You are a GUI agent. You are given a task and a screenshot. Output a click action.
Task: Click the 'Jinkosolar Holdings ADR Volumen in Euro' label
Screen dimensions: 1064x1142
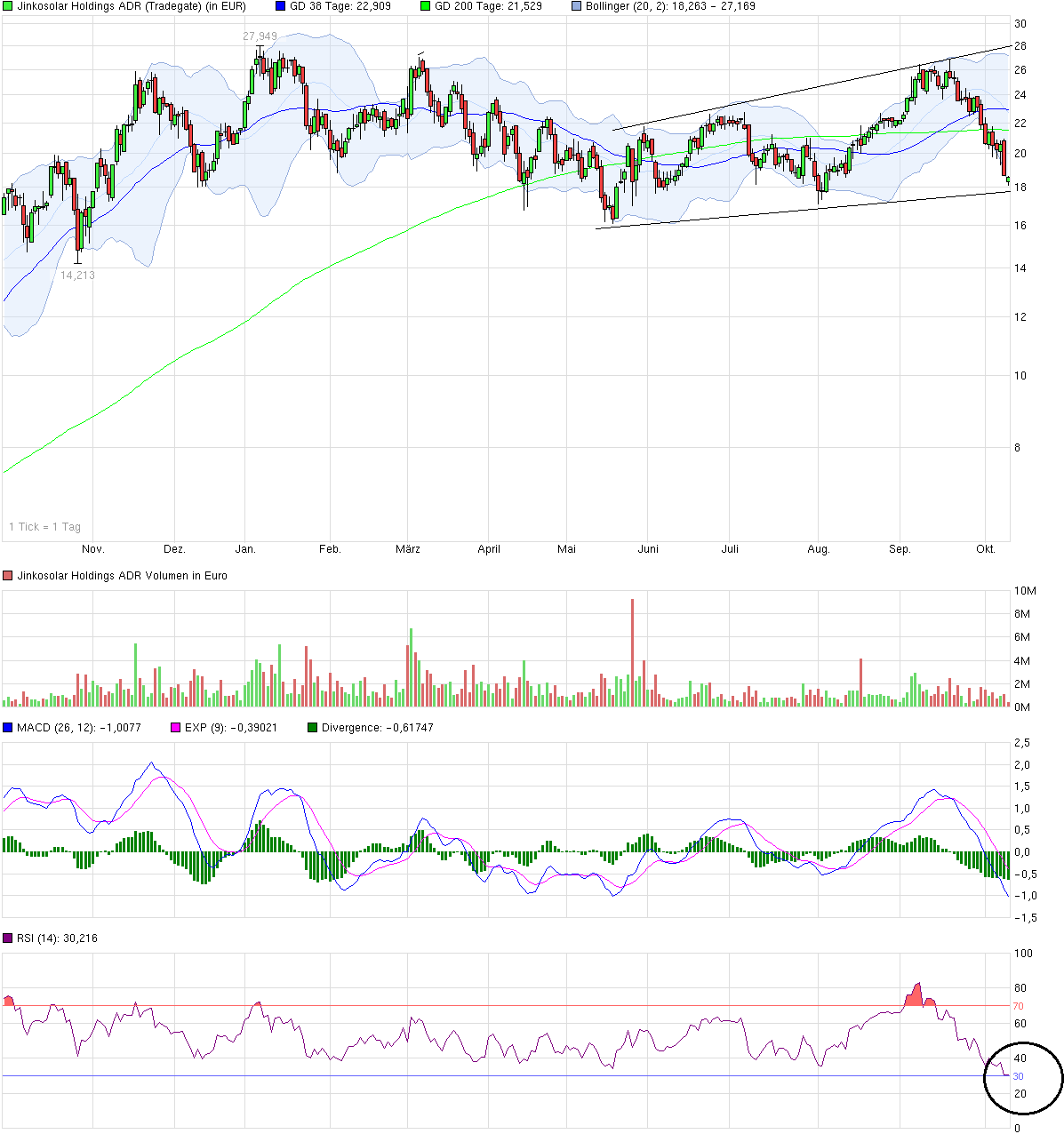click(x=122, y=576)
